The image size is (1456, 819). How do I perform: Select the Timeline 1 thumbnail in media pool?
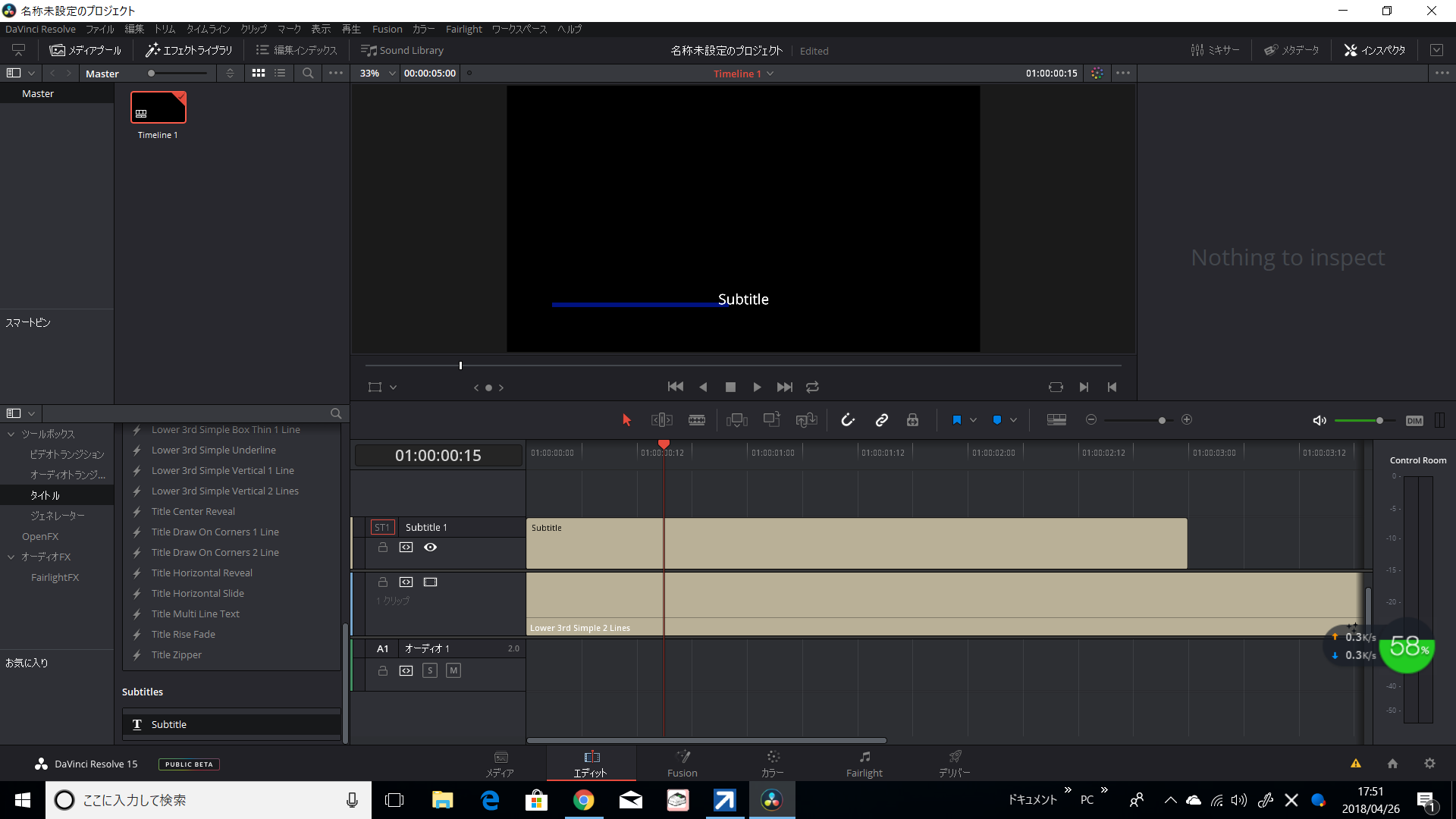pyautogui.click(x=158, y=108)
